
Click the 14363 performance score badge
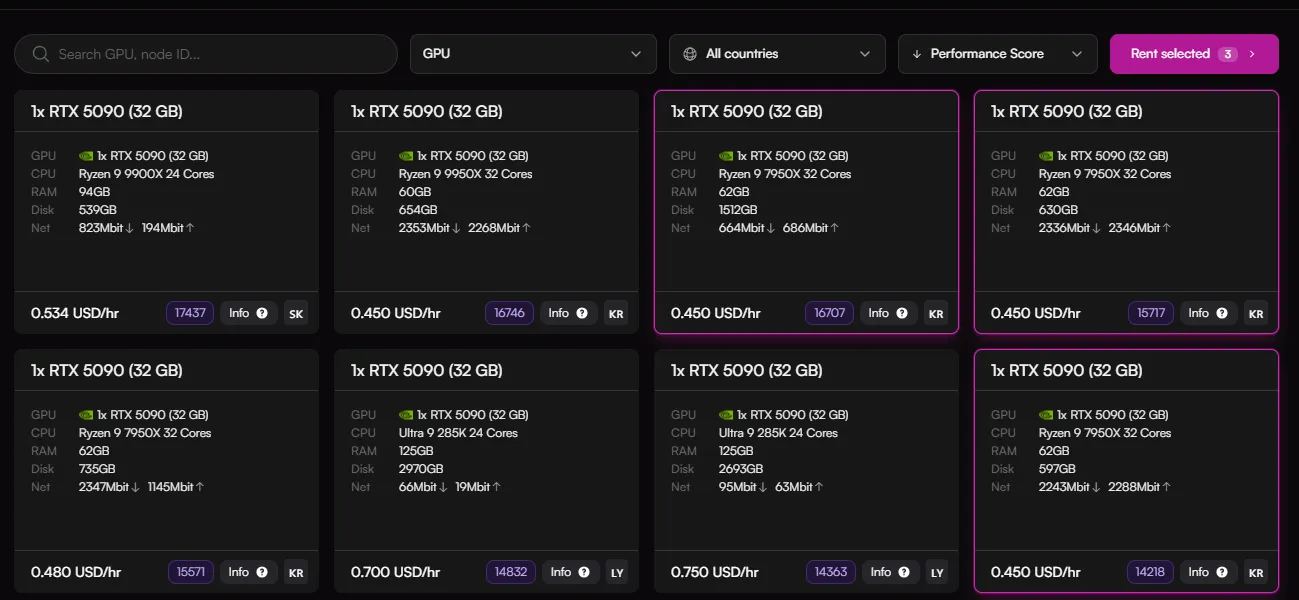coord(831,572)
